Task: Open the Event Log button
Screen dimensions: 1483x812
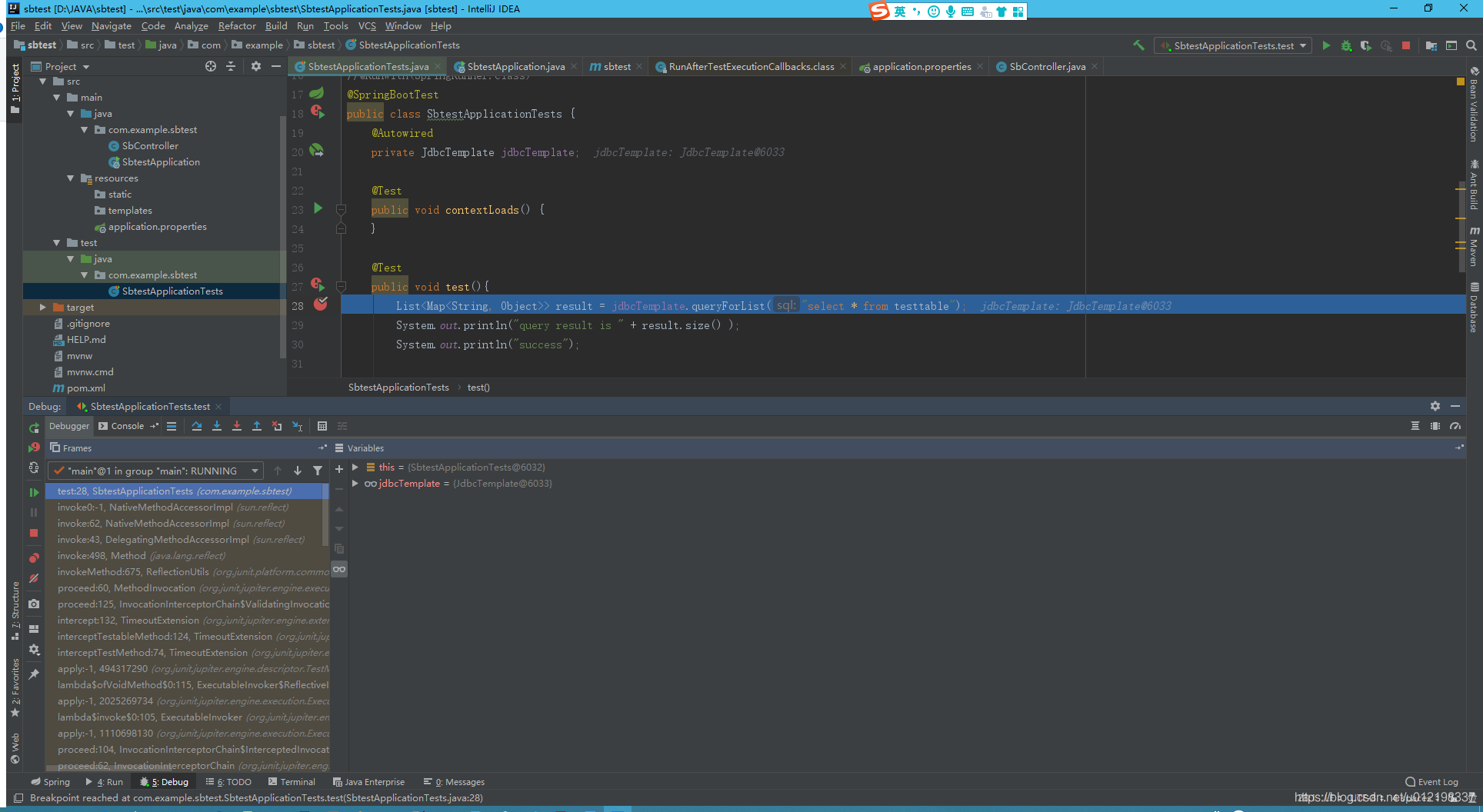Action: [1431, 782]
